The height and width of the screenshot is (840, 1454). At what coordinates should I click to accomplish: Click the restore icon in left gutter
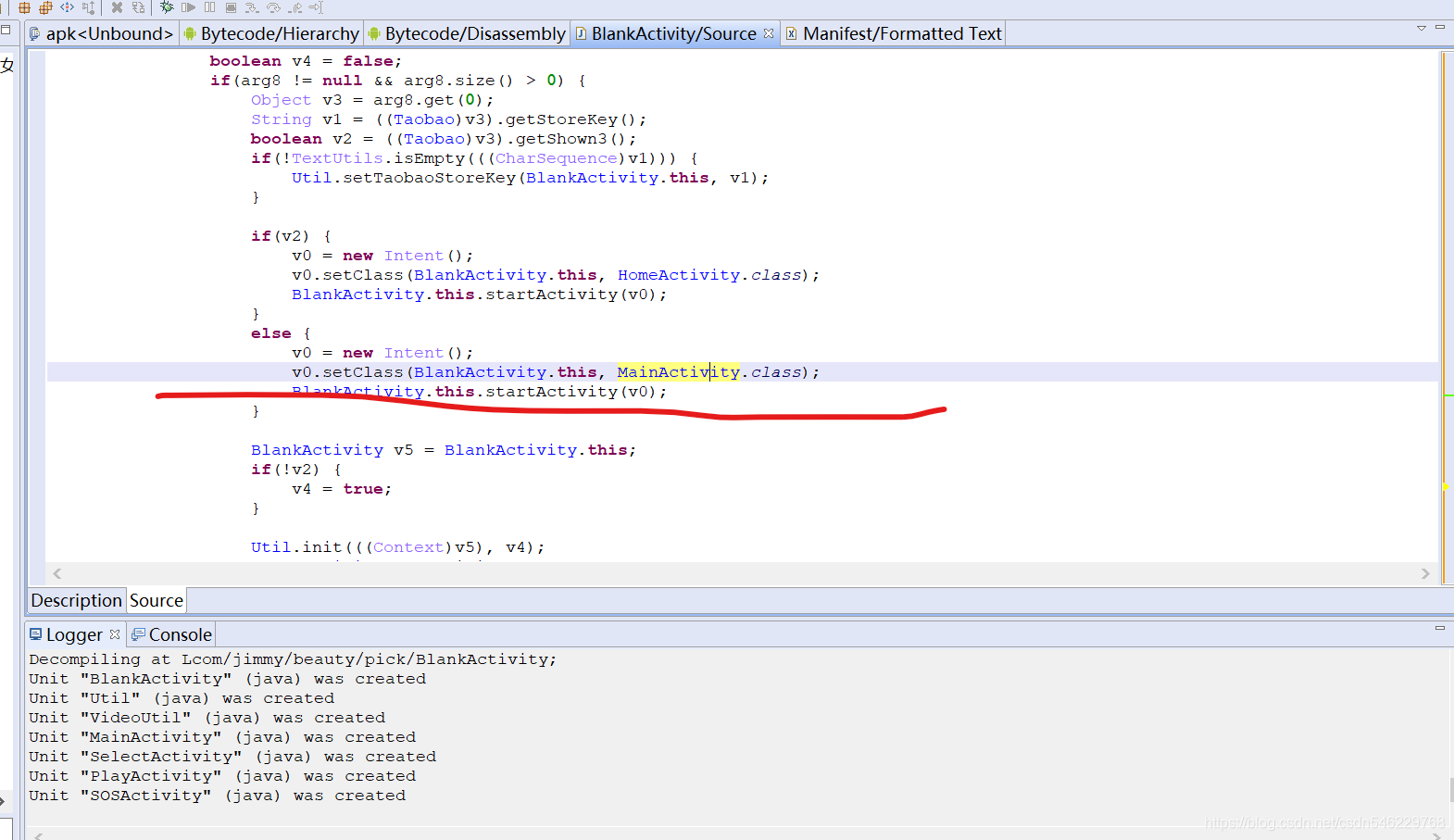coord(6,29)
